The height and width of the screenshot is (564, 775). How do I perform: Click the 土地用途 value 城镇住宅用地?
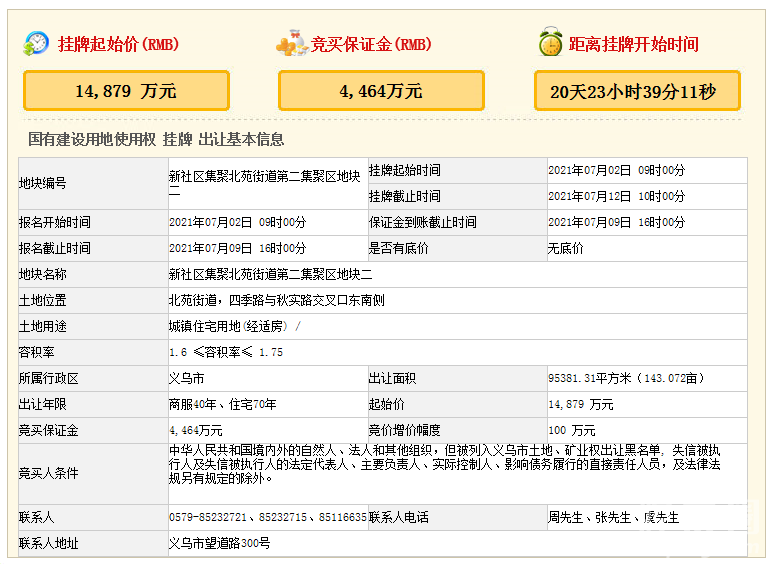pos(234,326)
